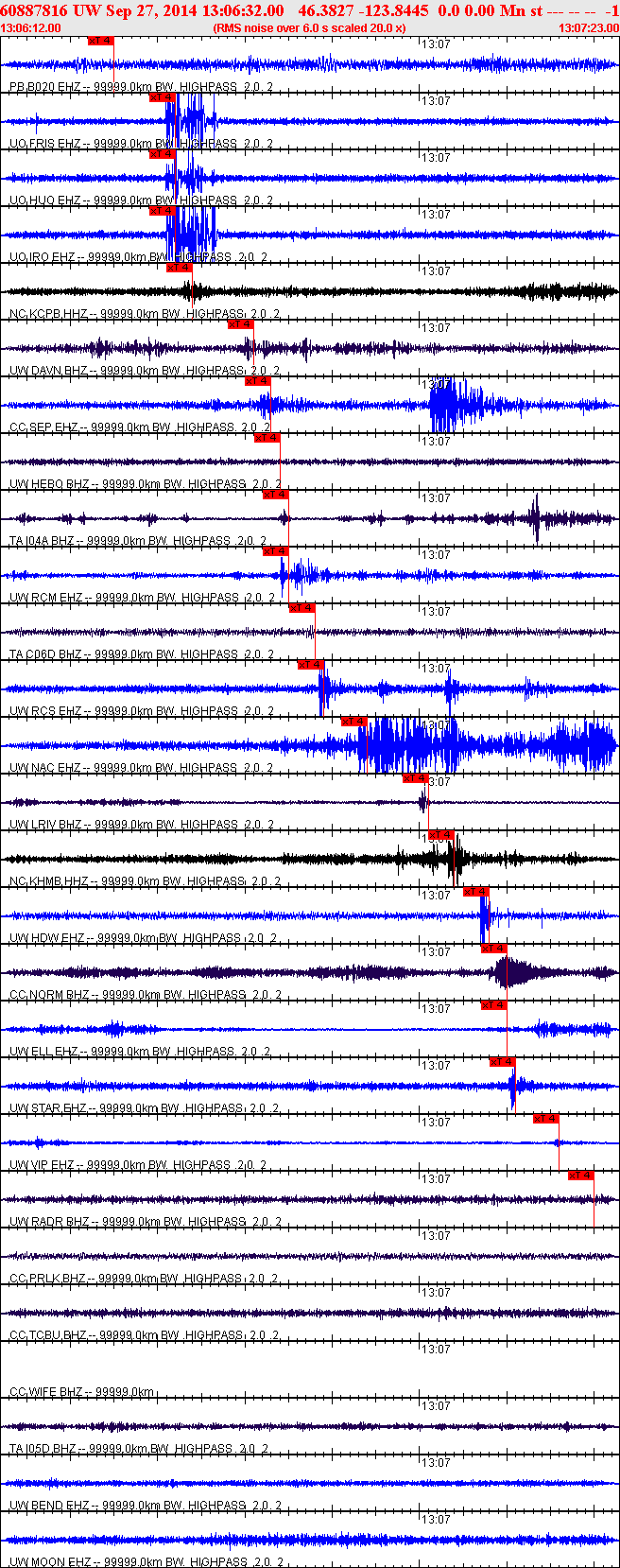This screenshot has height=1568, width=620.
Task: Select the red pick flag on TA.I04A trace
Action: tap(275, 495)
